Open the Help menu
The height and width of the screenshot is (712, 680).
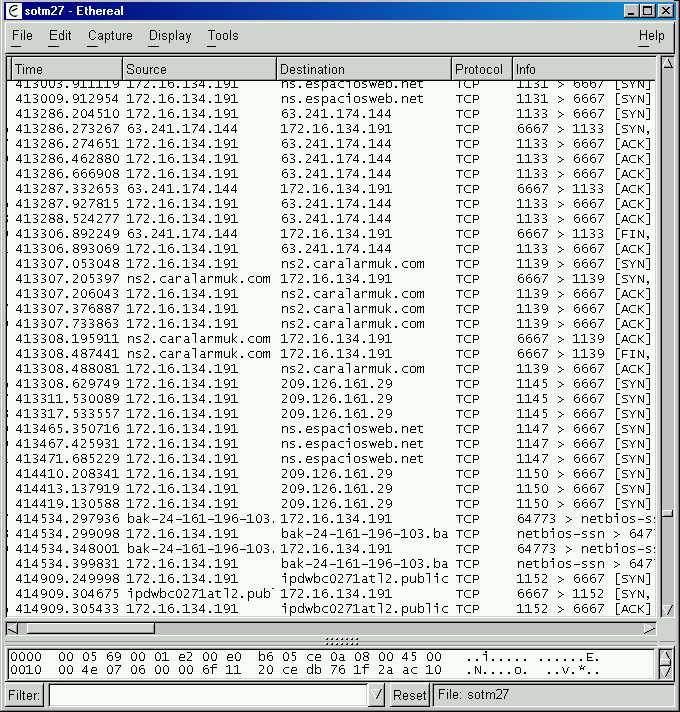pos(651,35)
